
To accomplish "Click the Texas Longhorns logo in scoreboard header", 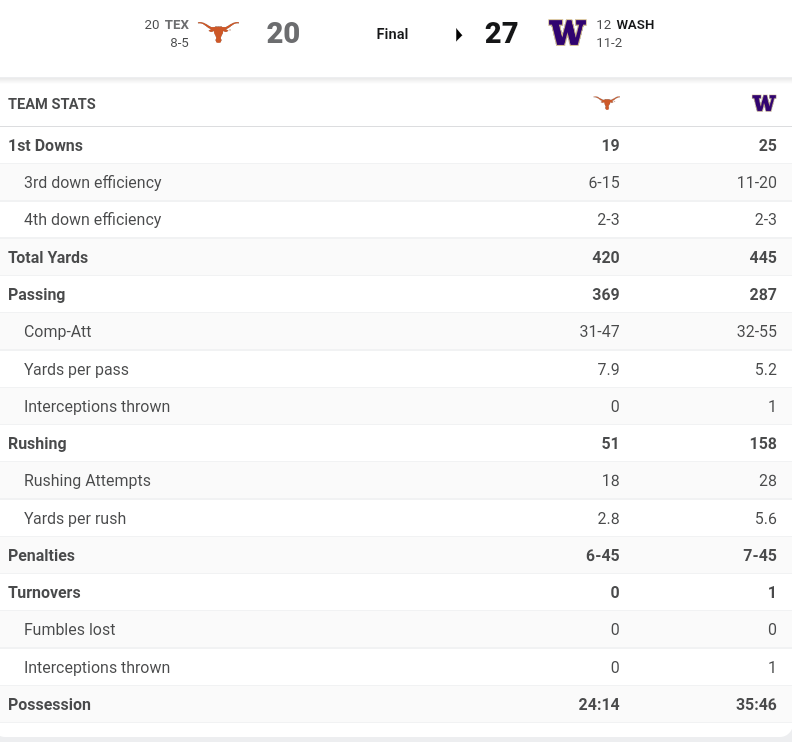I will pyautogui.click(x=218, y=32).
